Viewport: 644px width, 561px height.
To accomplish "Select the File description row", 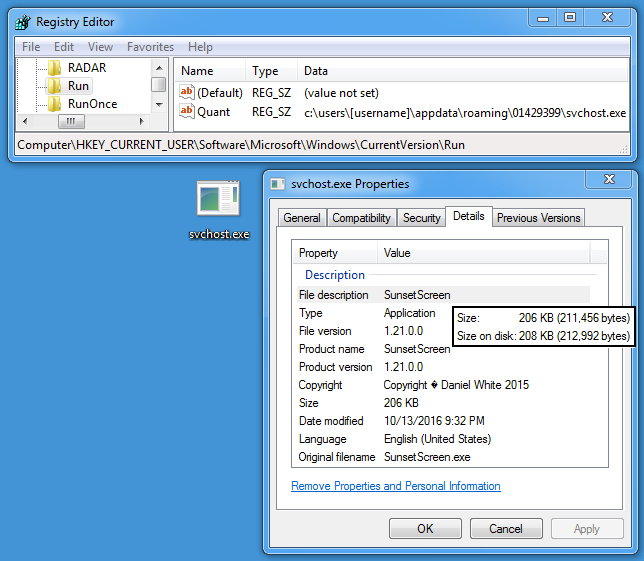I will pos(444,295).
